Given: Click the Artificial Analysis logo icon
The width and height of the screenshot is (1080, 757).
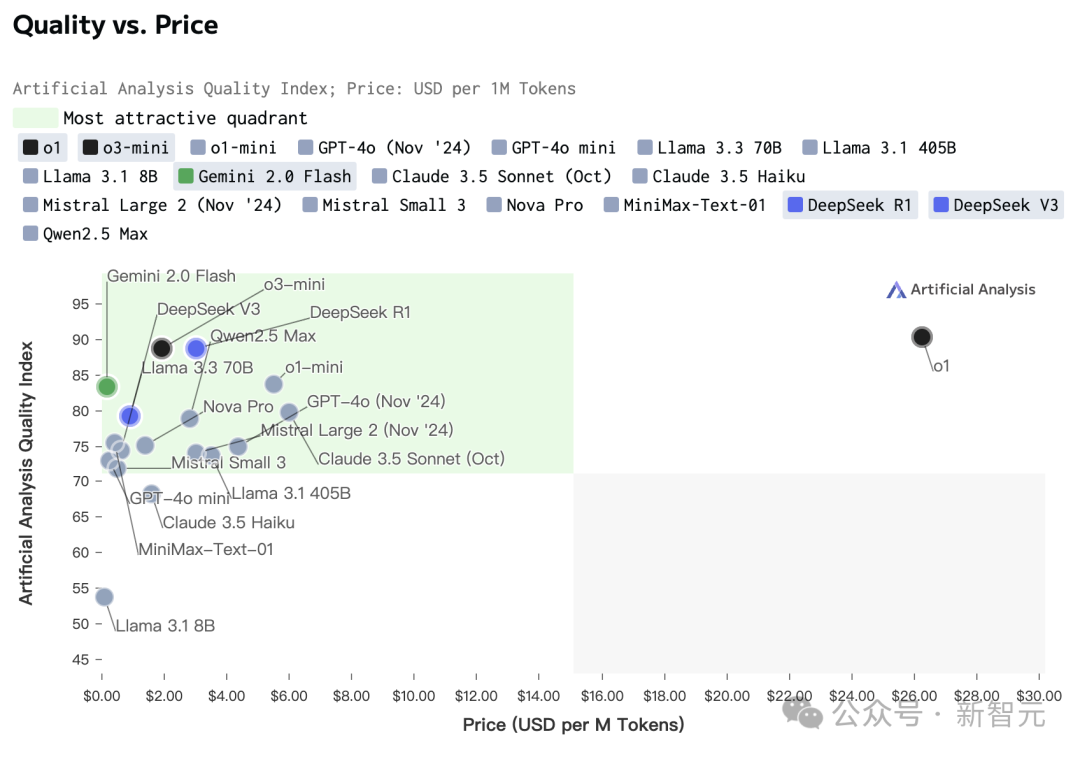Looking at the screenshot, I should click(x=896, y=290).
